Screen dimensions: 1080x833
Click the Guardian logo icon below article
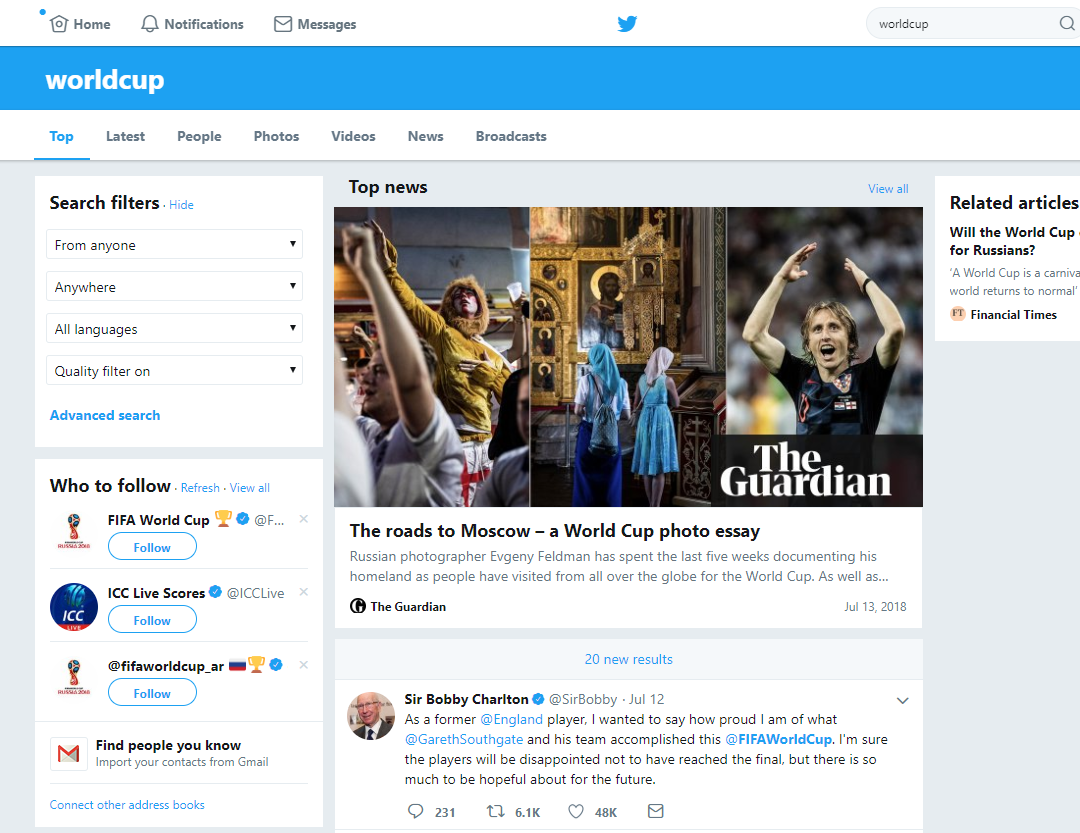pos(357,606)
